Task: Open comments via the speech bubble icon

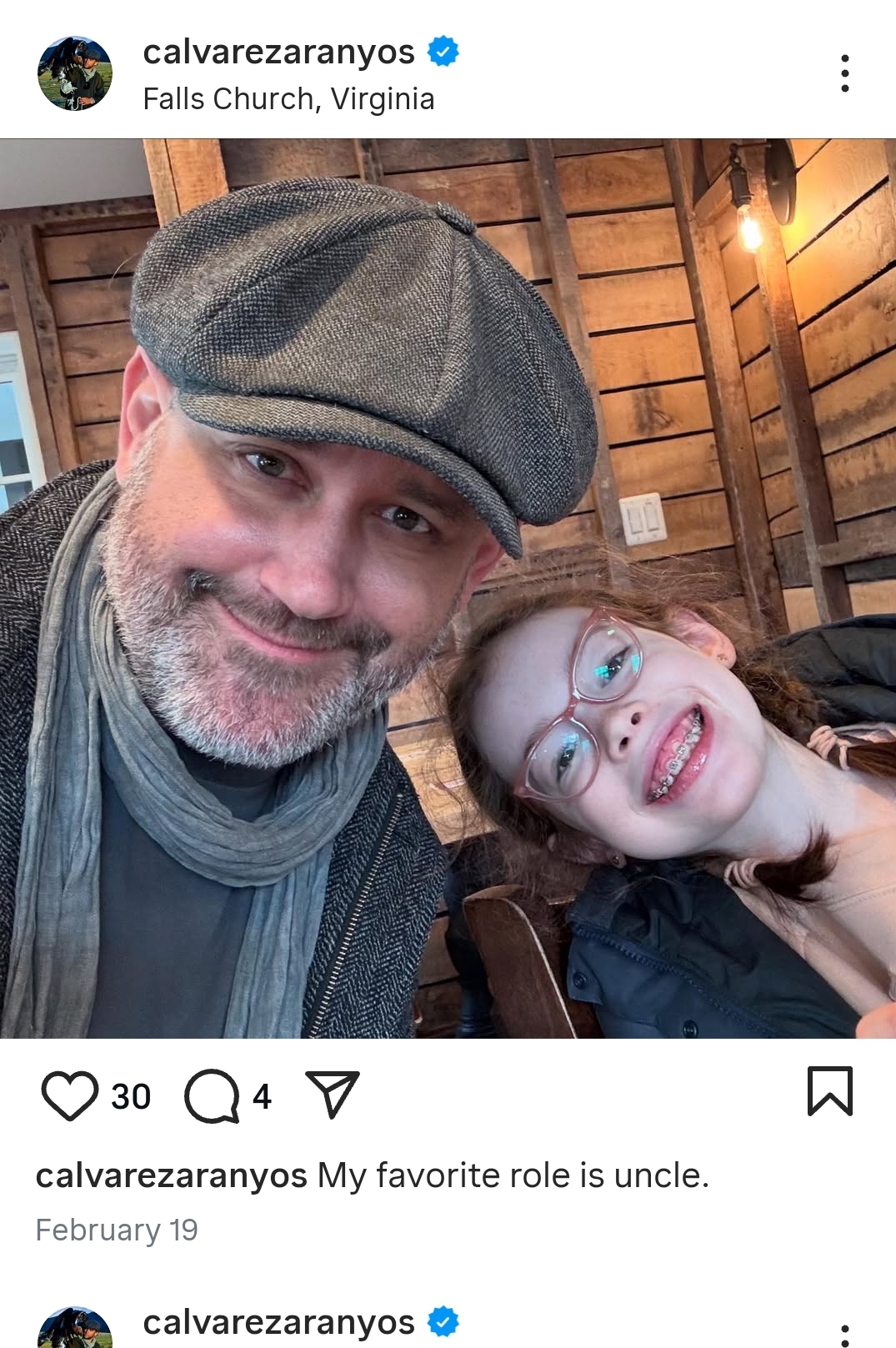Action: coord(212,1096)
